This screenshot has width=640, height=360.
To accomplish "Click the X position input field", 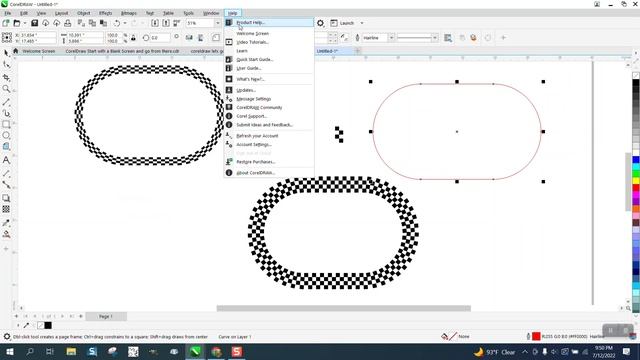I will (x=38, y=36).
